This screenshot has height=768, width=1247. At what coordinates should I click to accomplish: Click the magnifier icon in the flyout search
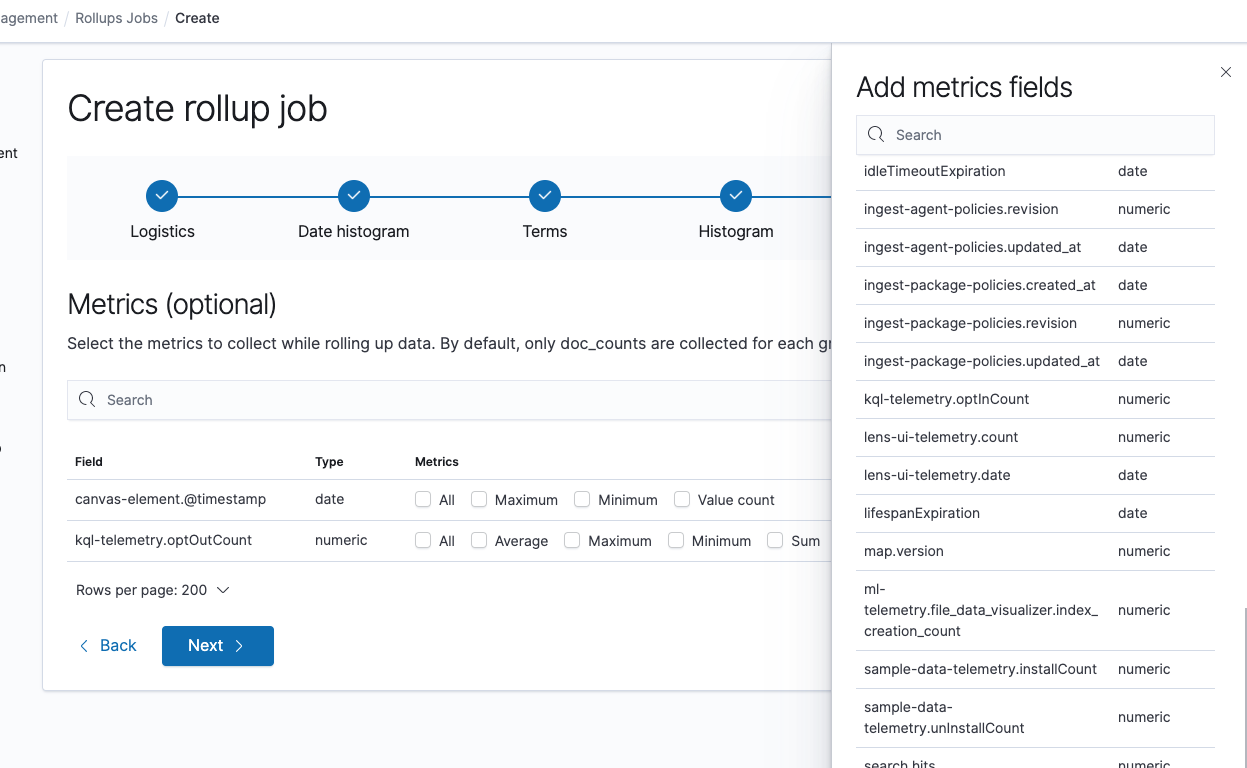pos(876,135)
